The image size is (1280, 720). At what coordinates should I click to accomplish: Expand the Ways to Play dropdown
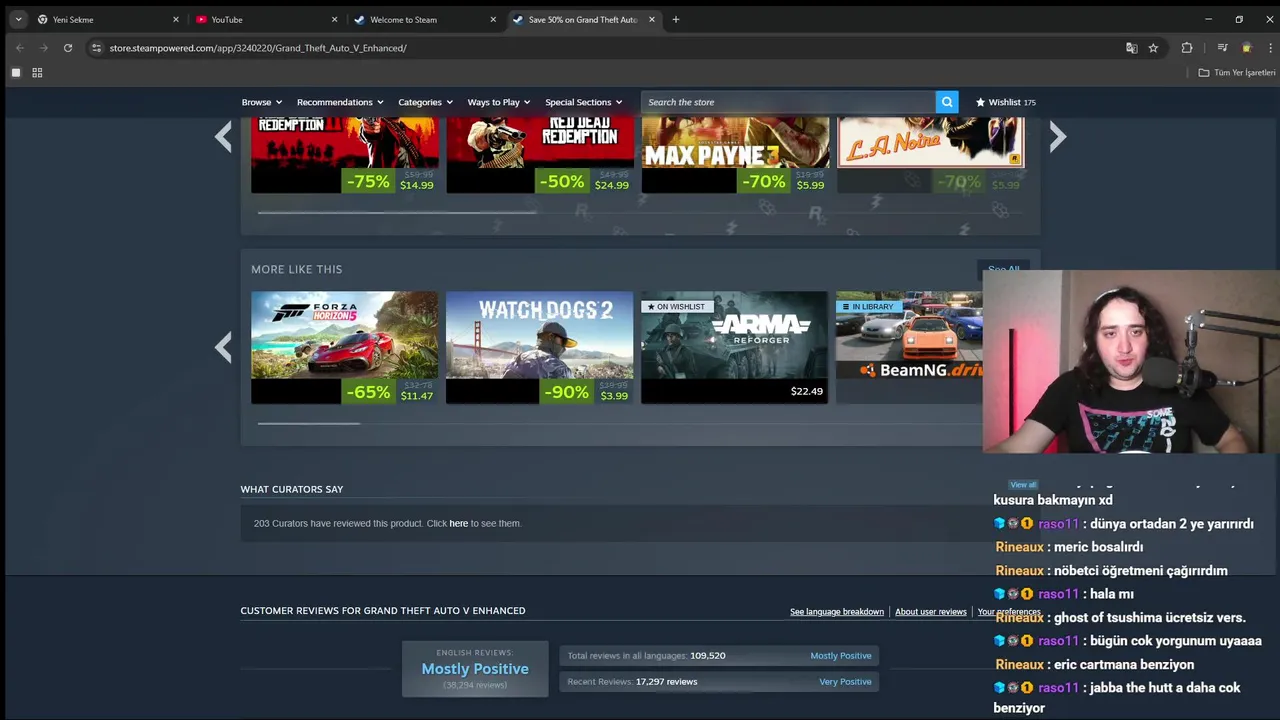coord(499,102)
